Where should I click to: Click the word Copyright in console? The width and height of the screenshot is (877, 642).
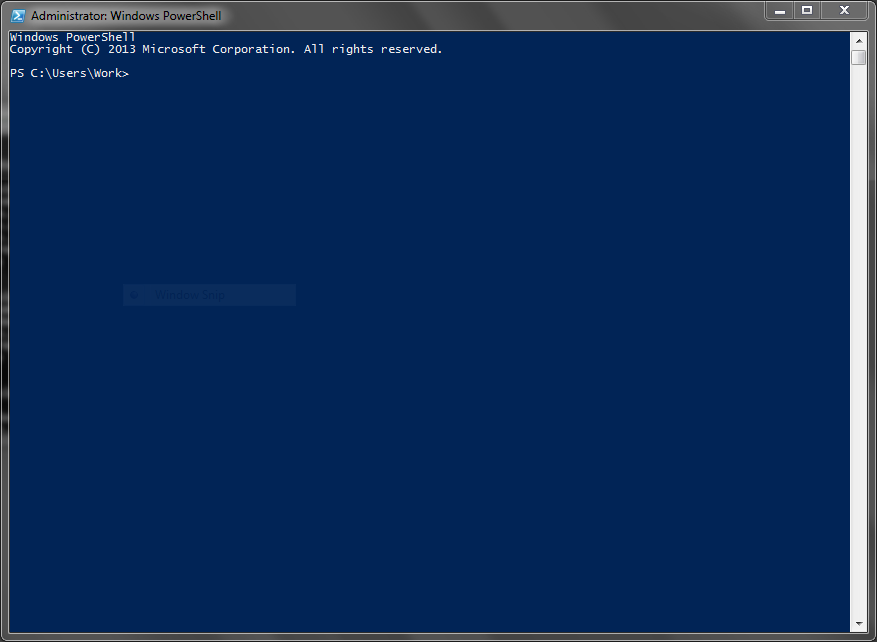(x=41, y=50)
